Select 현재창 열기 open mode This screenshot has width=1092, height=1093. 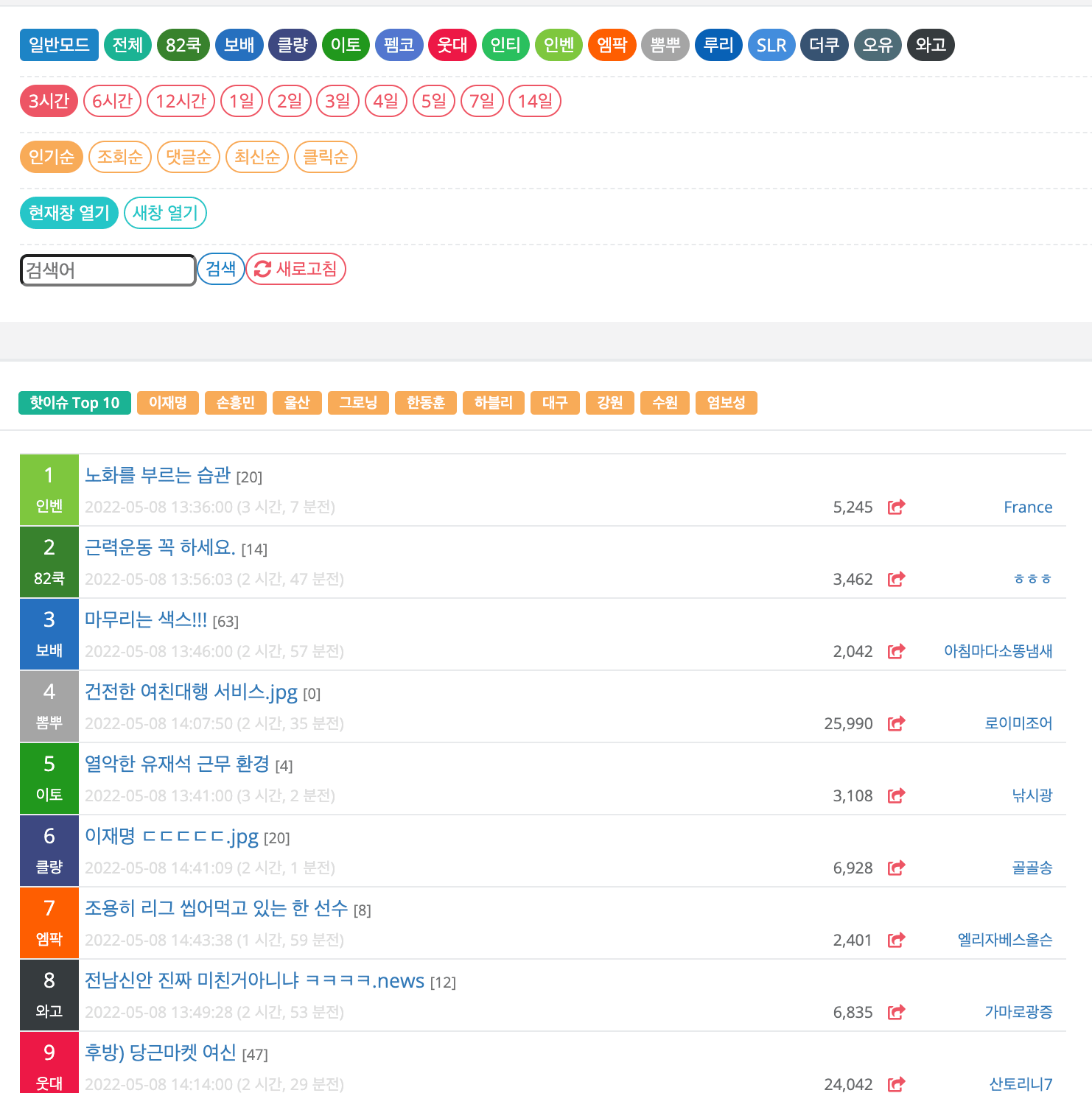69,213
